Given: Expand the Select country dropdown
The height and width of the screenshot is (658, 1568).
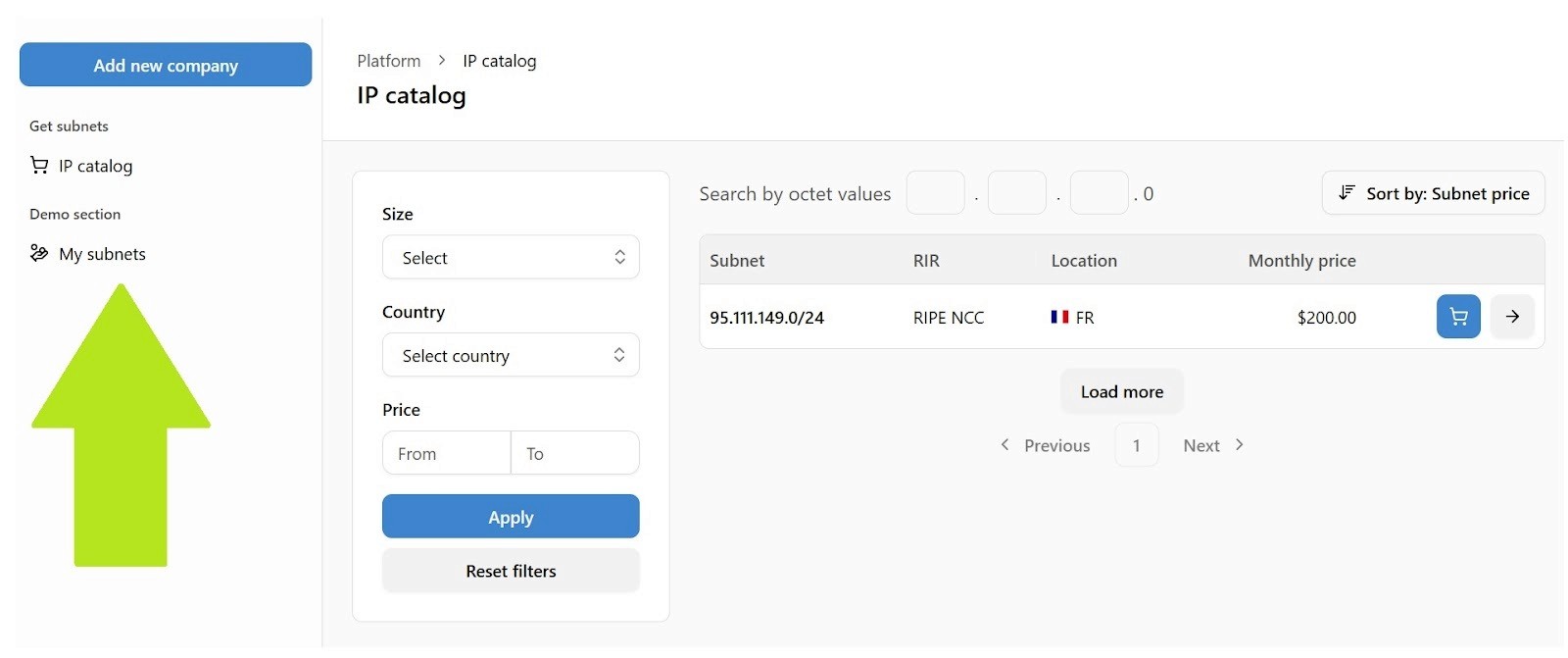Looking at the screenshot, I should pyautogui.click(x=511, y=356).
